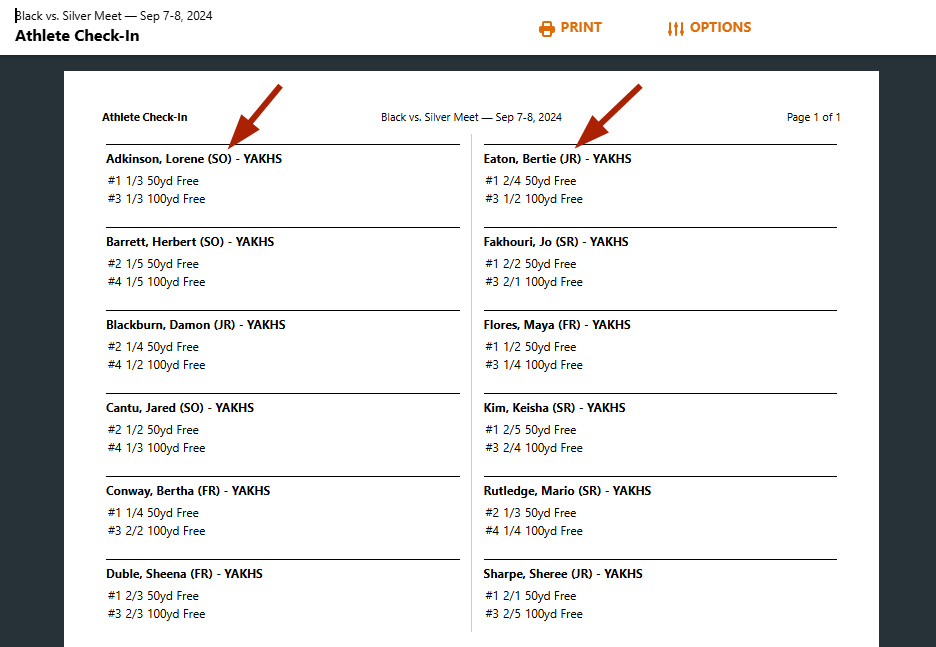Viewport: 936px width, 647px height.
Task: Select athlete 'Eaton, Bertie (JR) - YAKHS'
Action: click(x=558, y=159)
